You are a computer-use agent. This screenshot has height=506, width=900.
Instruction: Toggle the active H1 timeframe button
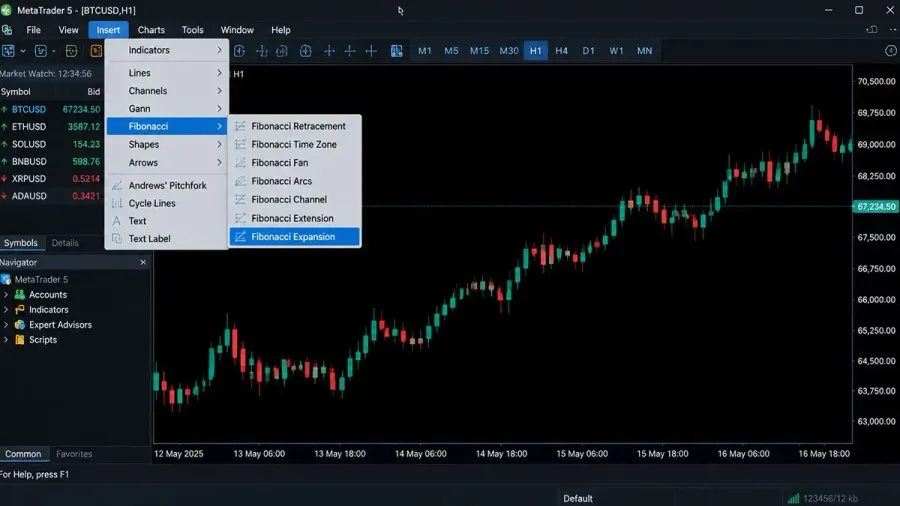(536, 51)
